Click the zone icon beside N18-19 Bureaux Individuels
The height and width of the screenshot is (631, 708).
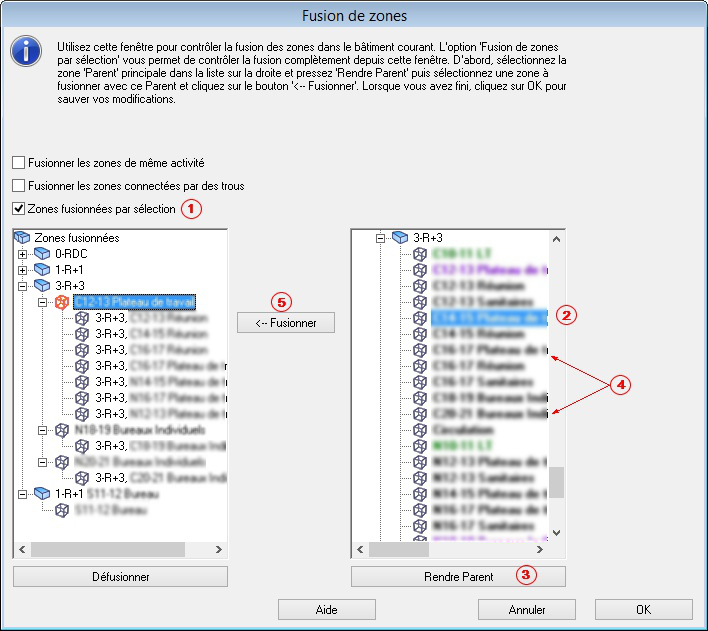click(x=61, y=430)
